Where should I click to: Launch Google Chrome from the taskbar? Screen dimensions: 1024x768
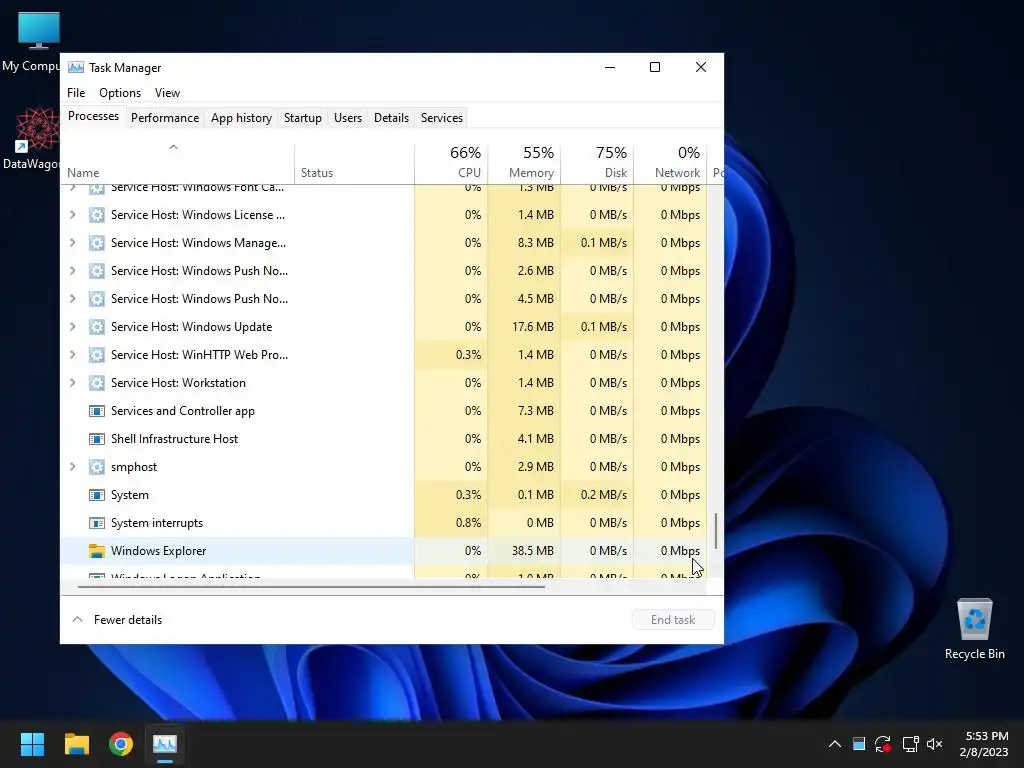(121, 744)
